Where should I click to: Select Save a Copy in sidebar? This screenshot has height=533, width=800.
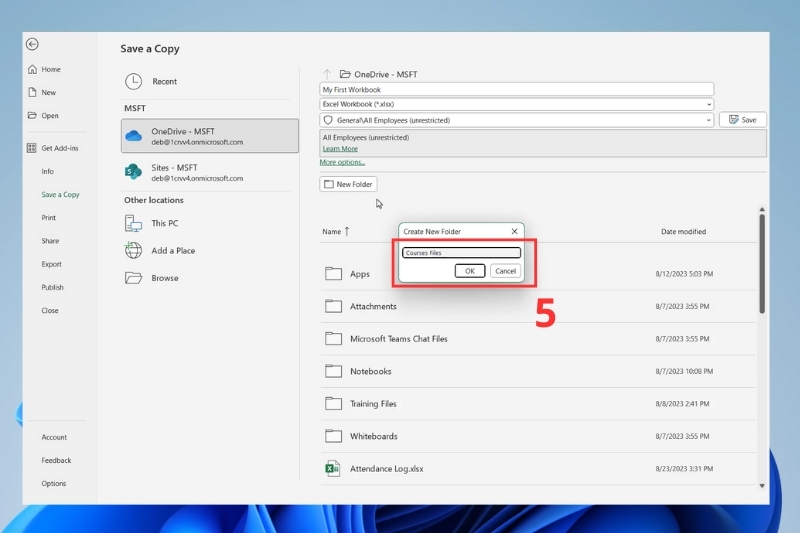click(60, 194)
